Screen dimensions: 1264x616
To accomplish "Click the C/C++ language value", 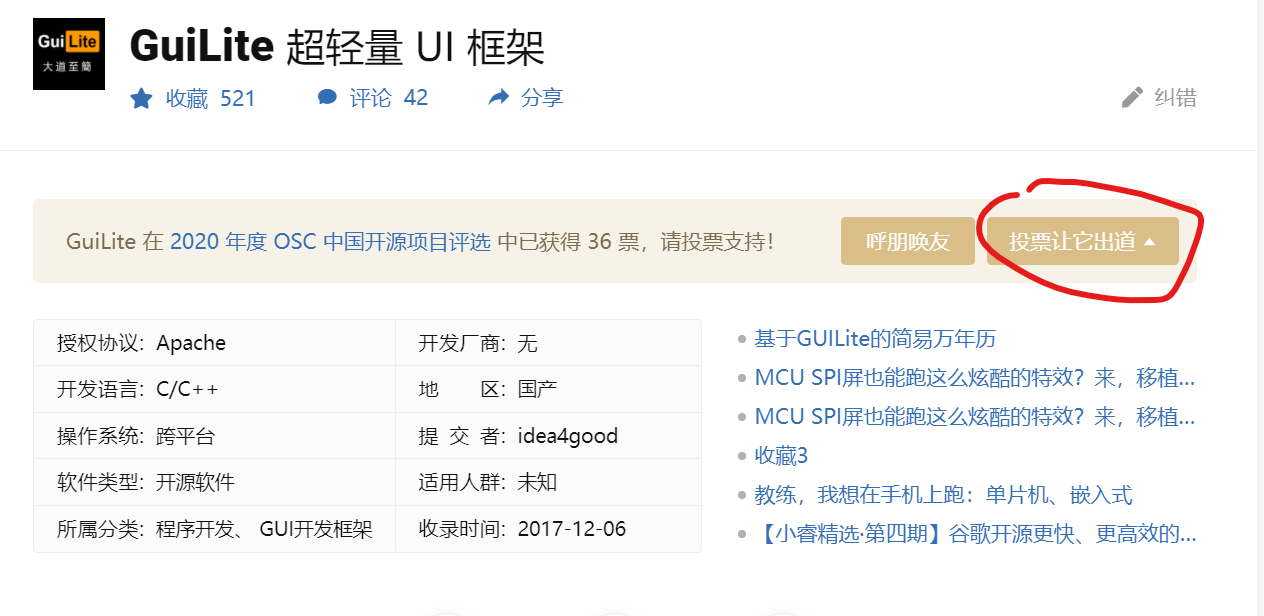I will [x=187, y=389].
